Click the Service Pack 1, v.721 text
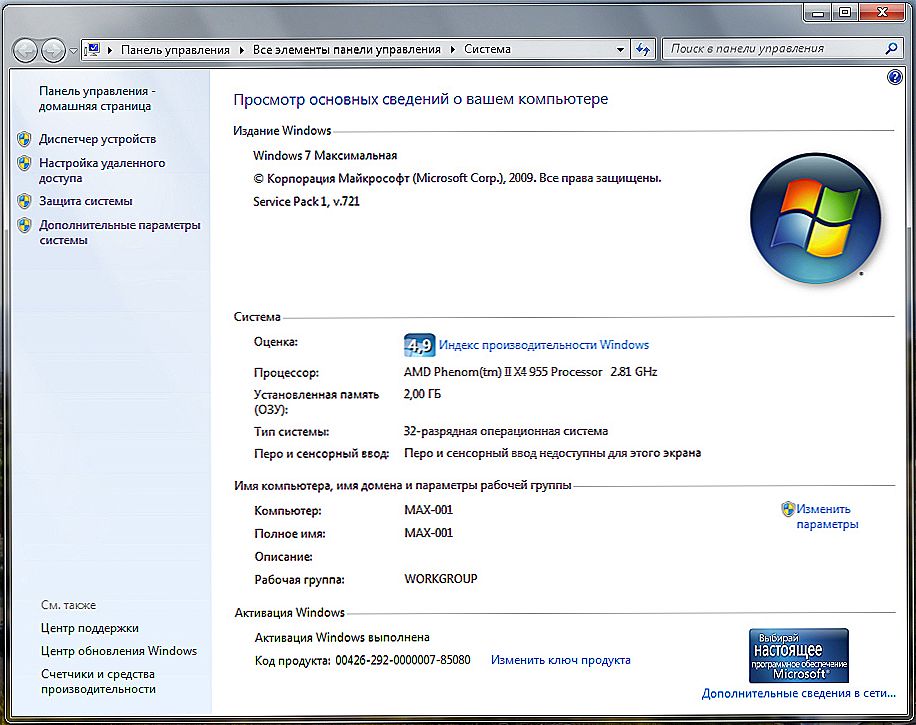 pos(306,202)
